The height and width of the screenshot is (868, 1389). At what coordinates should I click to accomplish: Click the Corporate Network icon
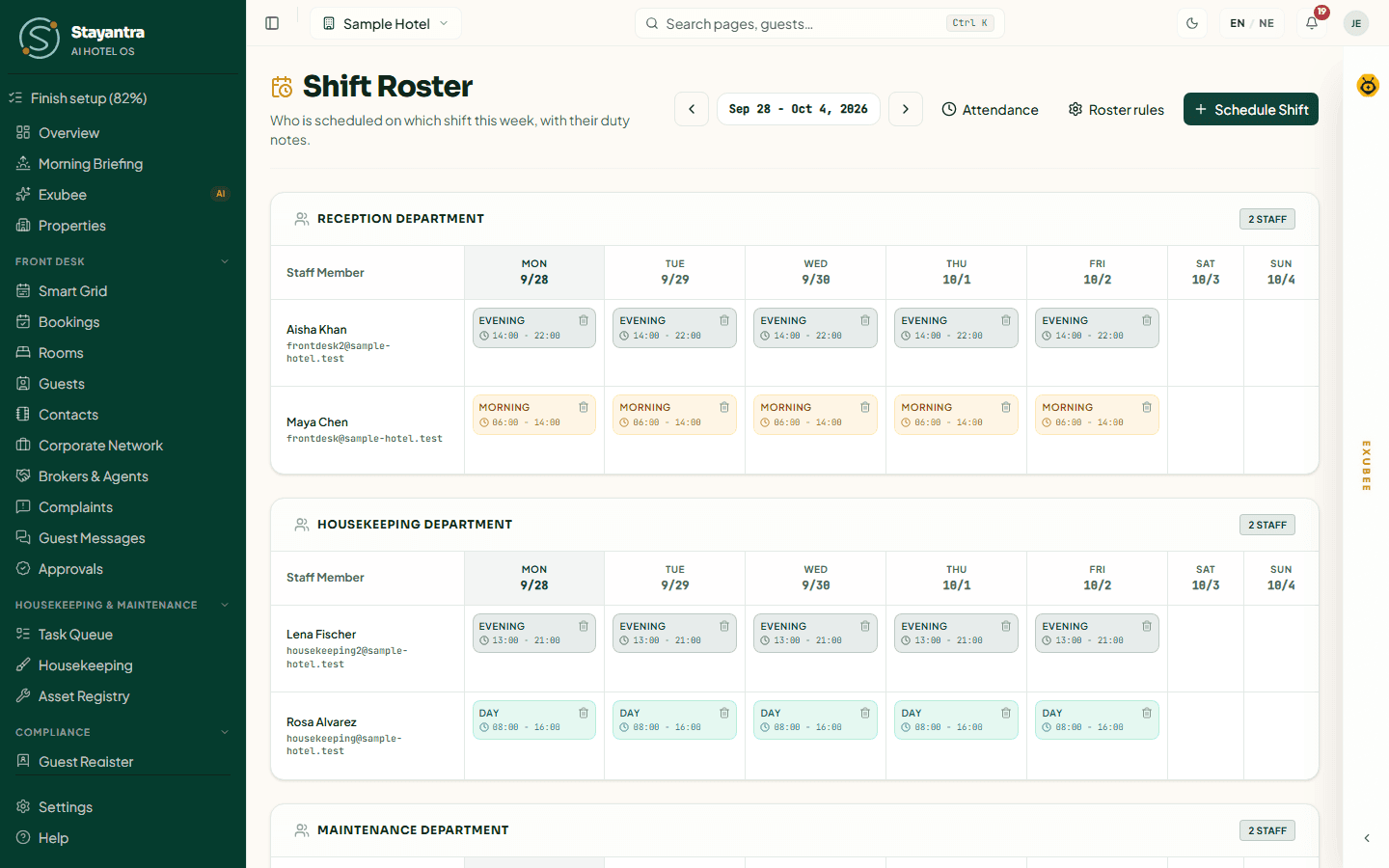point(23,446)
